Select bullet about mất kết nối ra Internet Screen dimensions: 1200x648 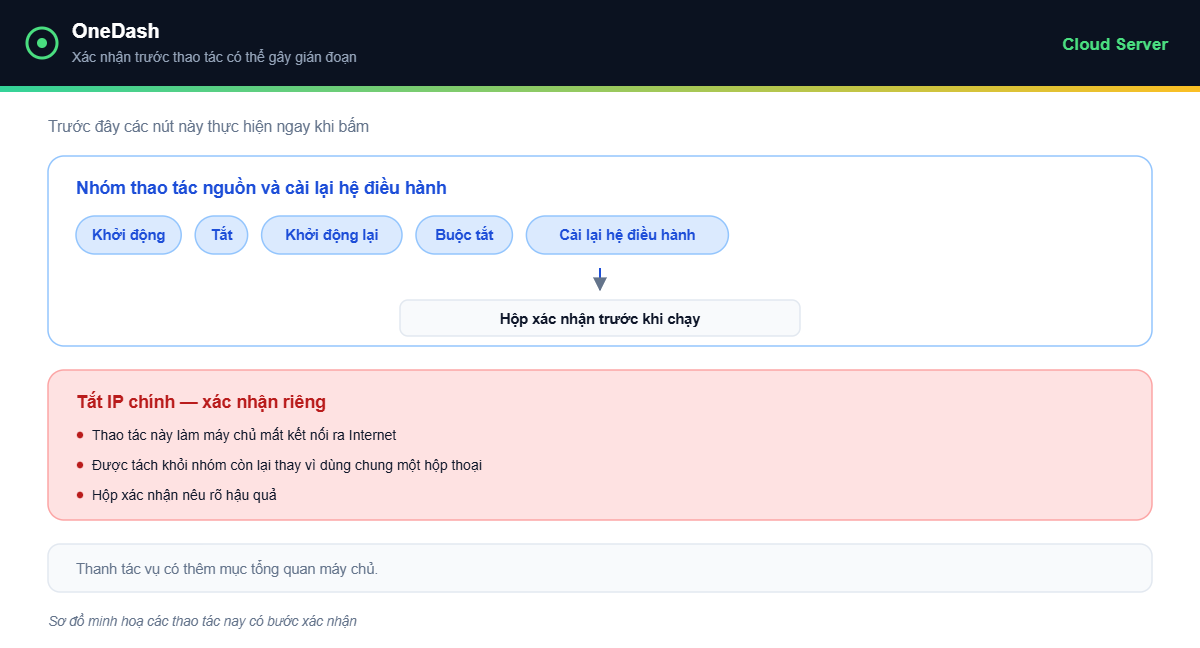244,435
